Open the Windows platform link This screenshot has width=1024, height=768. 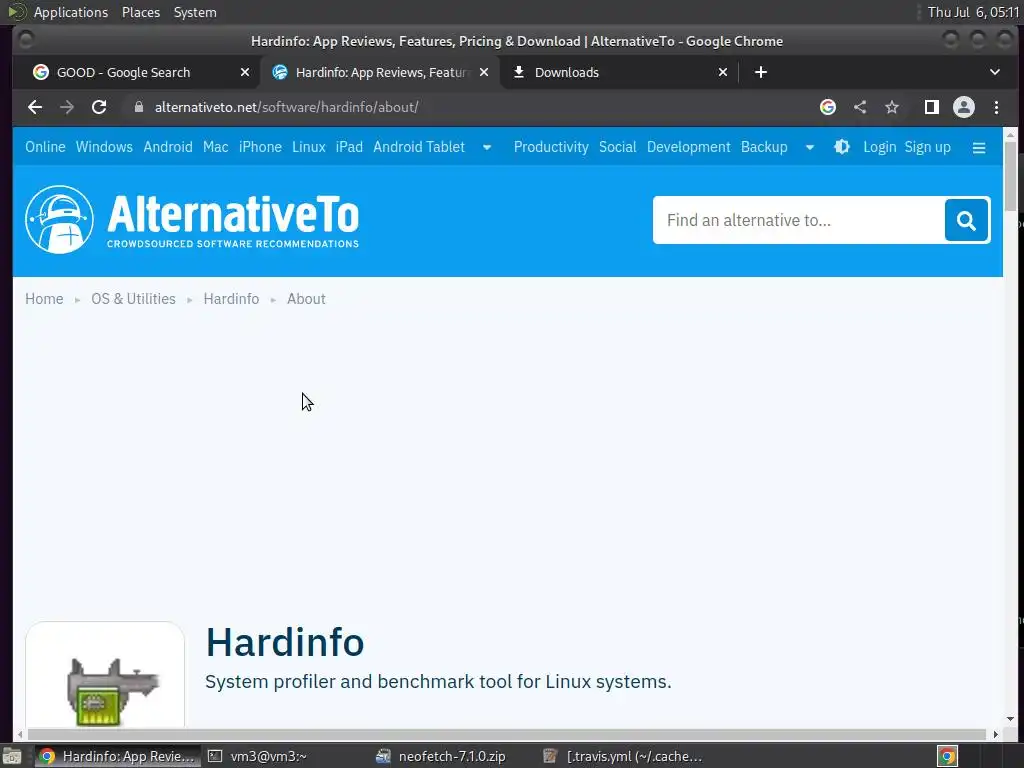pyautogui.click(x=104, y=147)
